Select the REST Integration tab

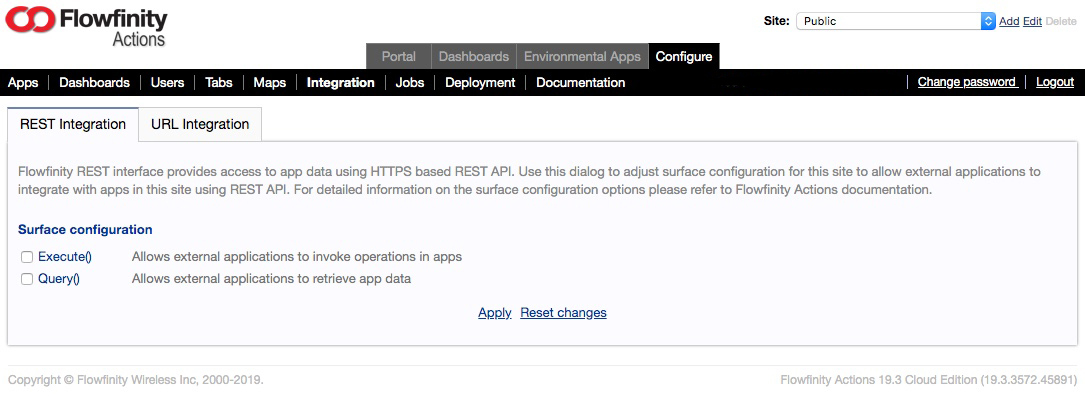tap(73, 125)
